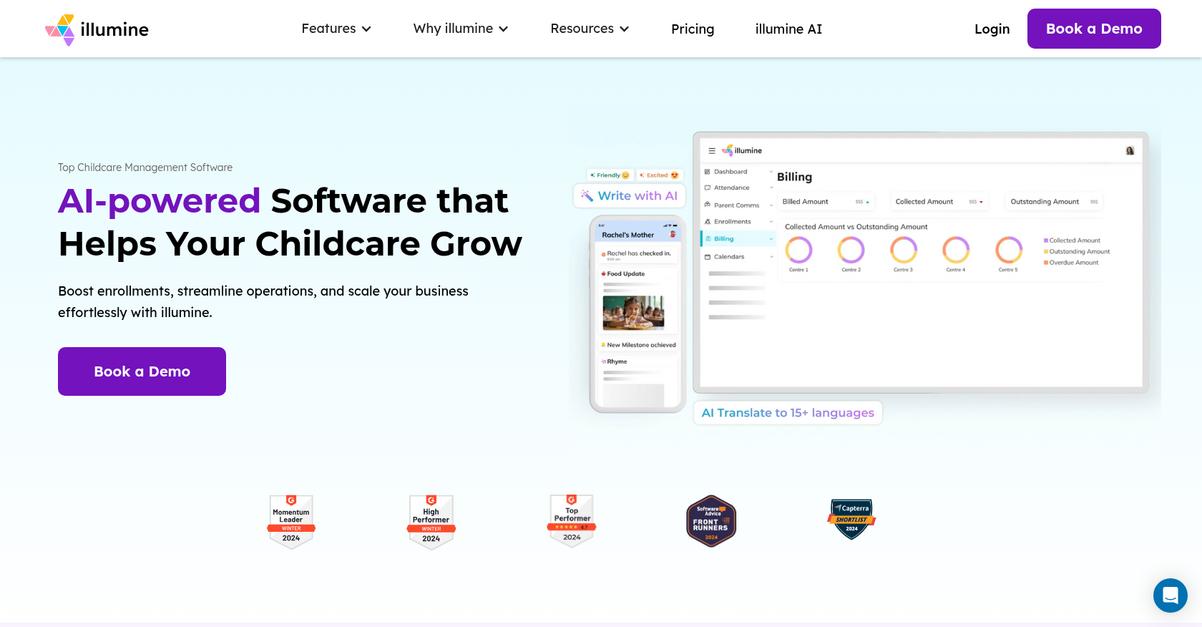Go to the Pricing page
Image resolution: width=1202 pixels, height=627 pixels.
[x=693, y=29]
